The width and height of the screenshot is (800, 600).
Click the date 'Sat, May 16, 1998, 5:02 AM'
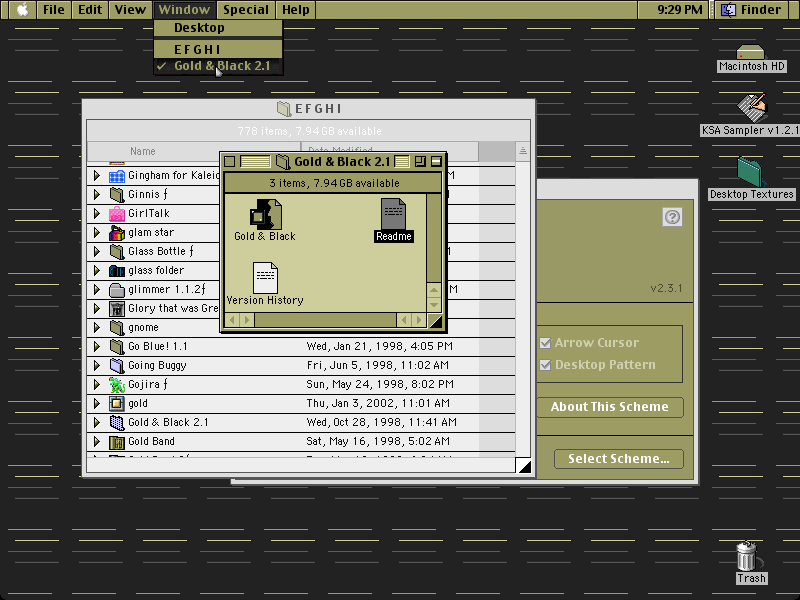(378, 442)
